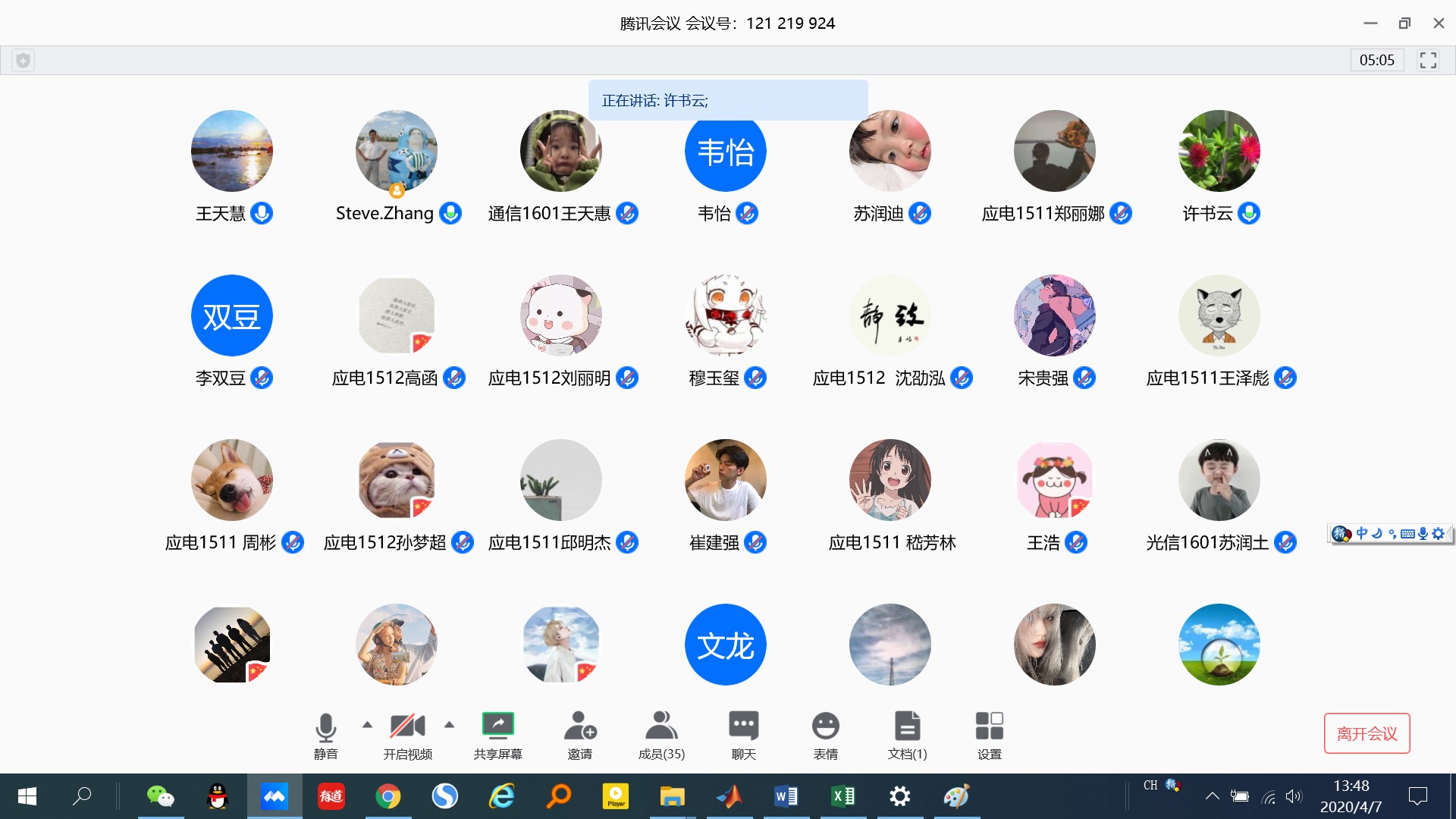Open WeChat from the taskbar
The width and height of the screenshot is (1456, 819).
pyautogui.click(x=160, y=796)
